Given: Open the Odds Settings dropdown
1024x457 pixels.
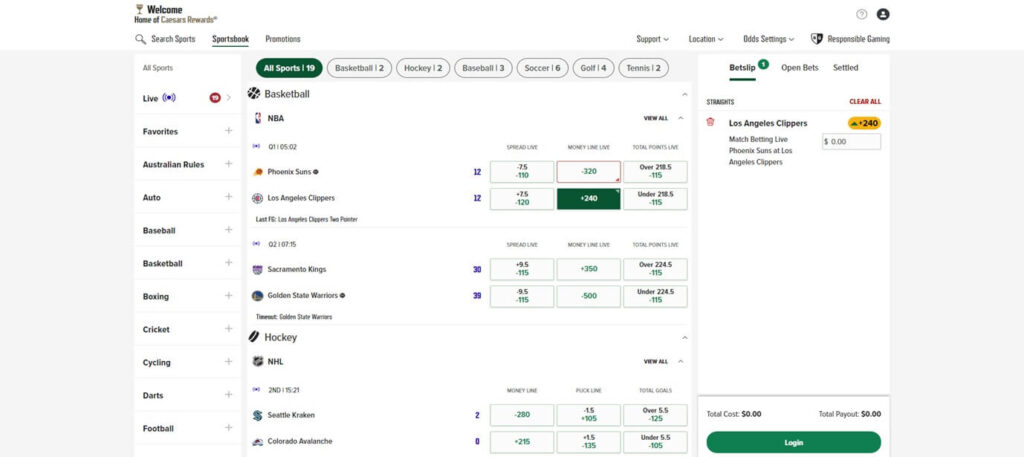Looking at the screenshot, I should pos(769,39).
